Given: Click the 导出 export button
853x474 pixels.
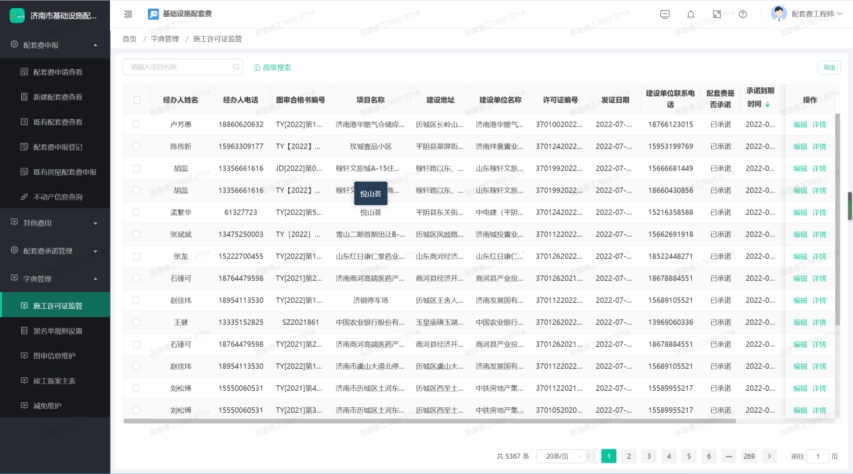Looking at the screenshot, I should (x=829, y=67).
